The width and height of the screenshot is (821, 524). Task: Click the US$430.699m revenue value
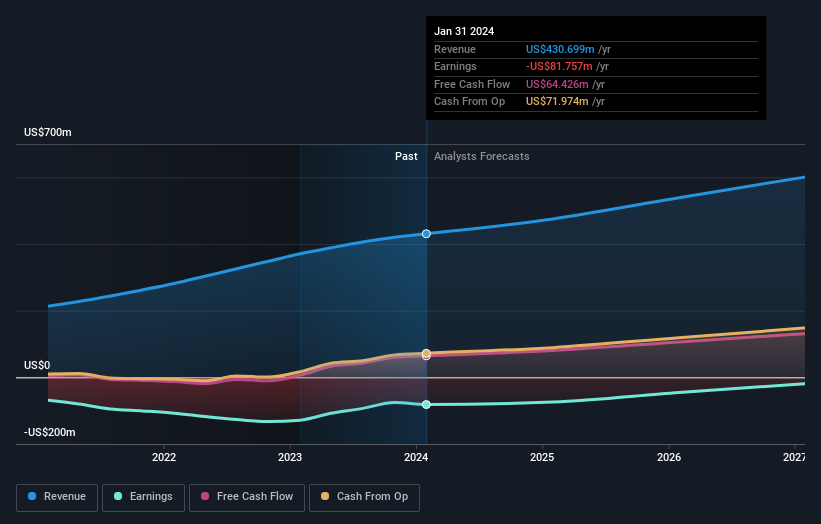(560, 49)
